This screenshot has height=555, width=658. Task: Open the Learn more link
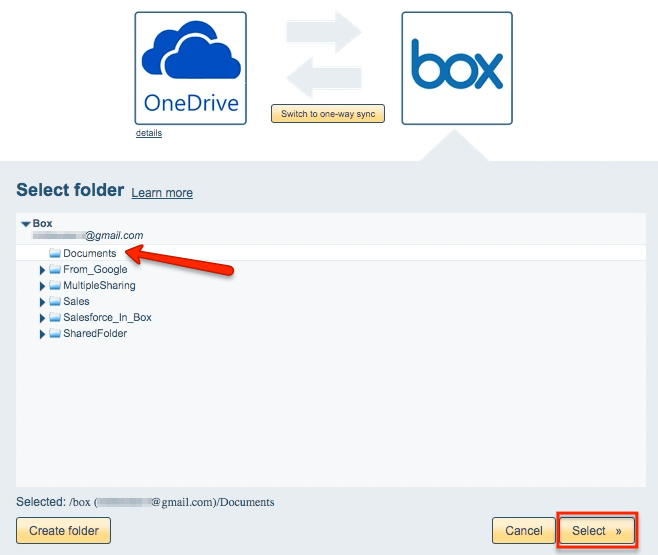coord(162,193)
